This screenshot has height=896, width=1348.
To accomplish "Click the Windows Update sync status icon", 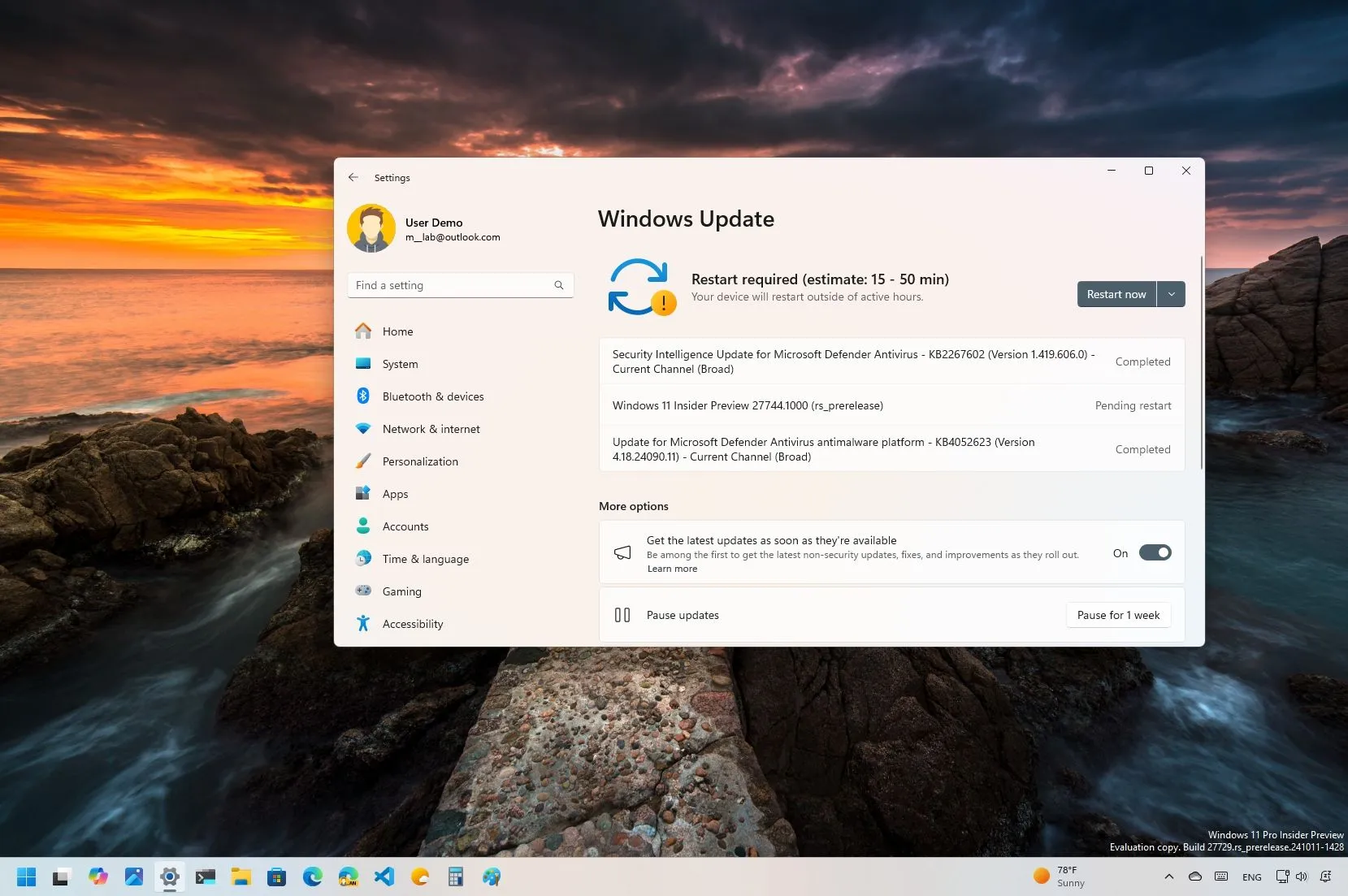I will tap(642, 287).
